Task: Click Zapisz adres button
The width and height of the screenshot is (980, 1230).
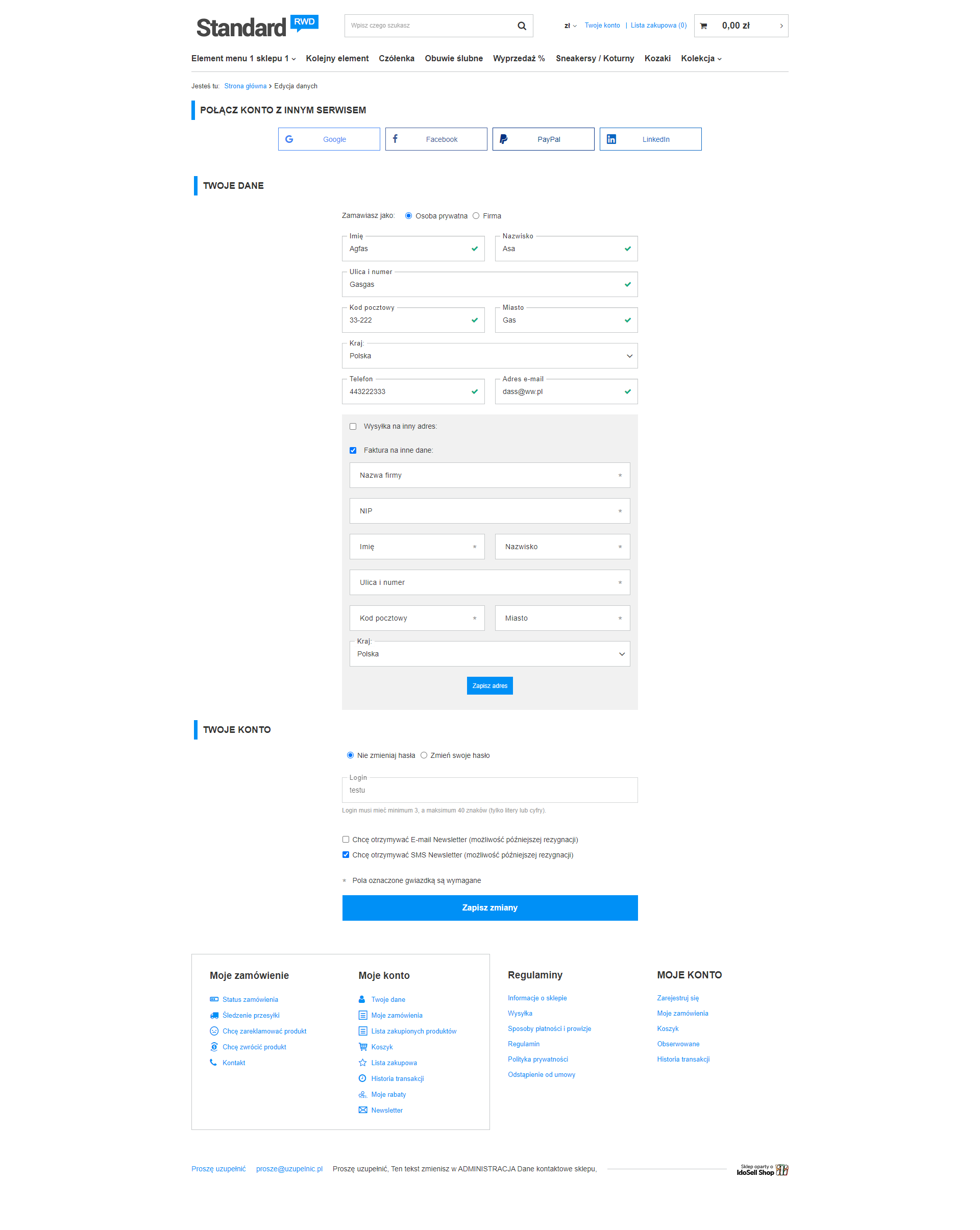Action: [x=489, y=686]
